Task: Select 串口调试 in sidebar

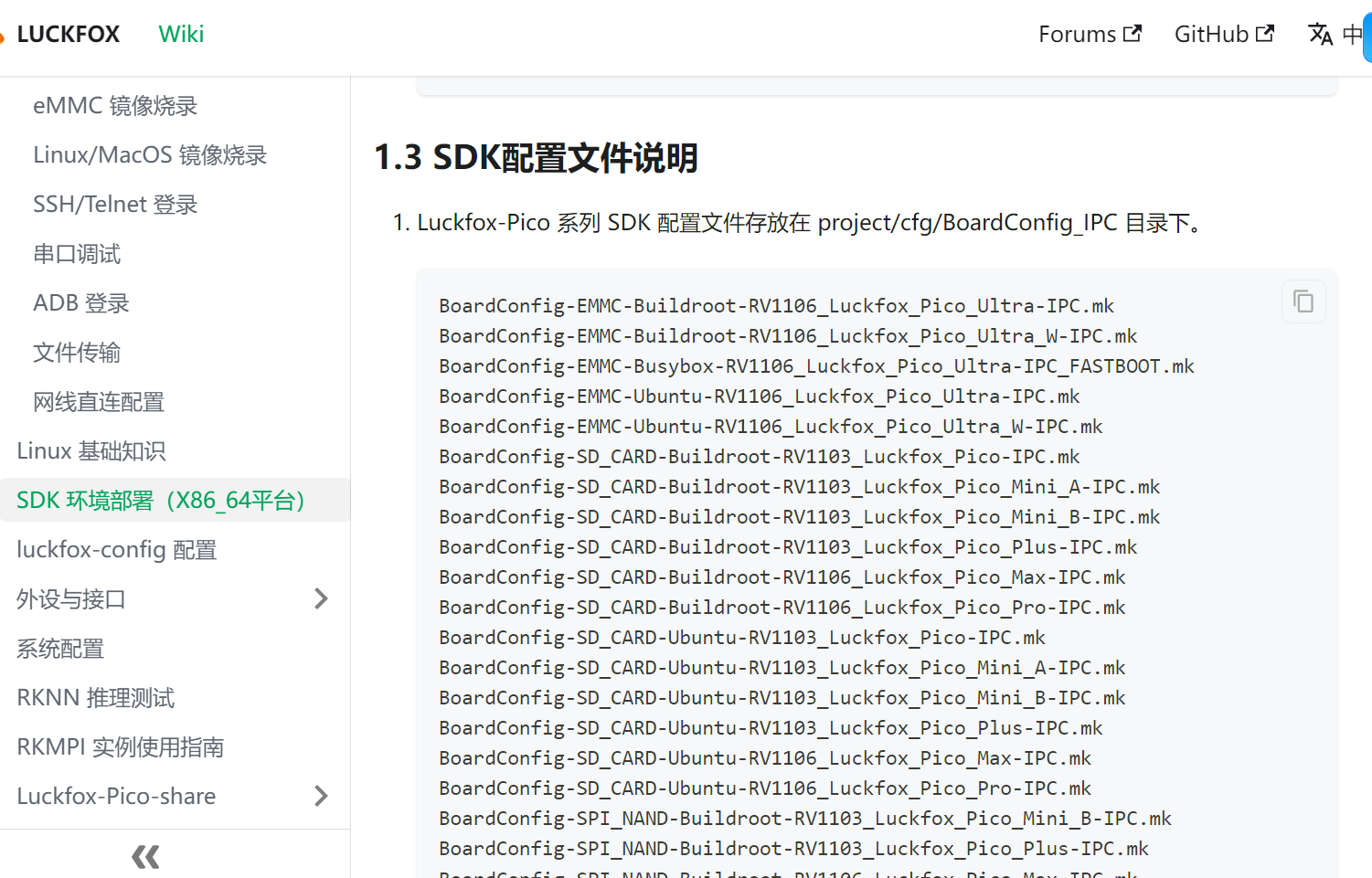Action: tap(77, 254)
